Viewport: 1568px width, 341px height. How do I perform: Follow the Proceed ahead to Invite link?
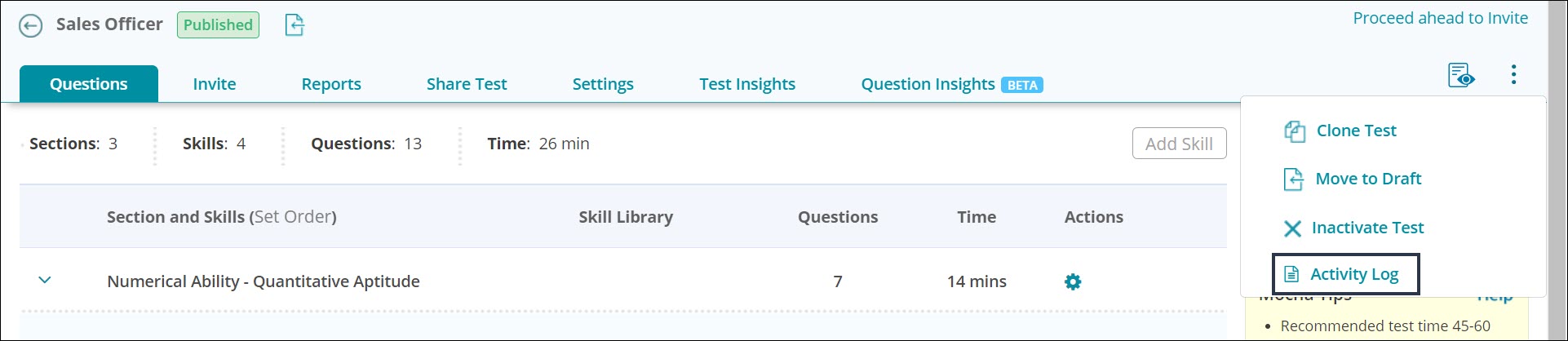[x=1441, y=18]
